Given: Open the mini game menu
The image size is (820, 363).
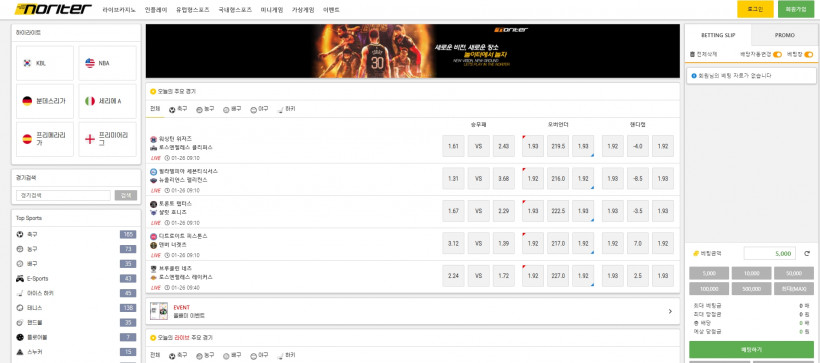Looking at the screenshot, I should click(272, 9).
